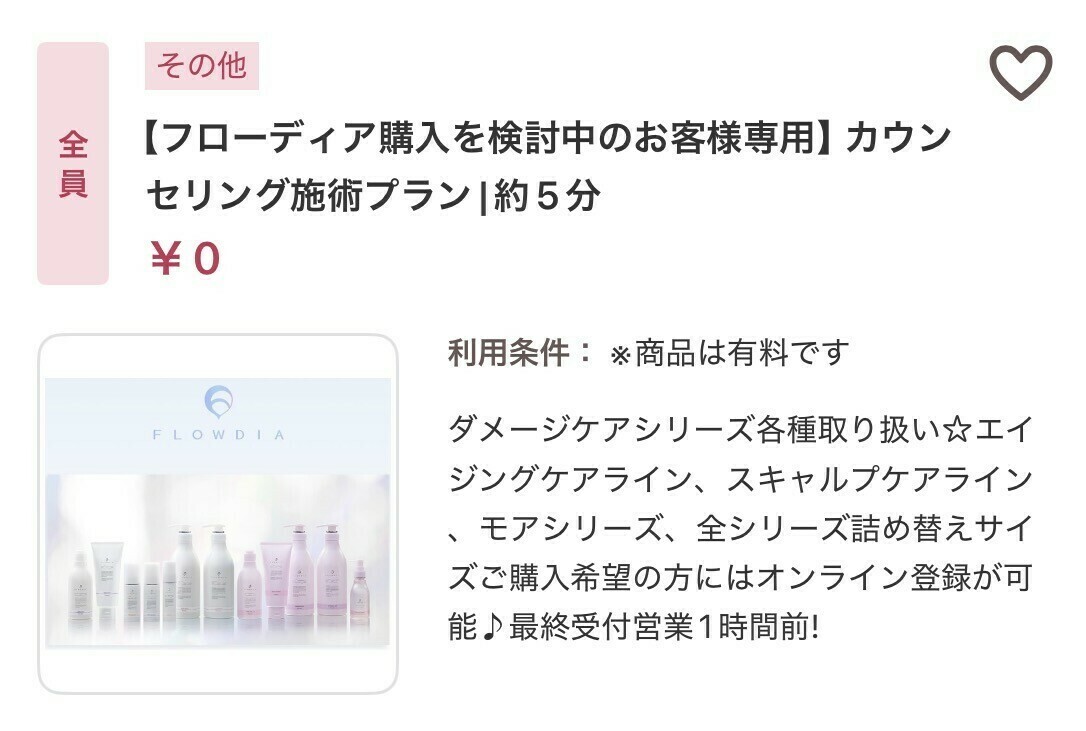Tap the heart favorite icon
The height and width of the screenshot is (731, 1086).
coord(1020,72)
